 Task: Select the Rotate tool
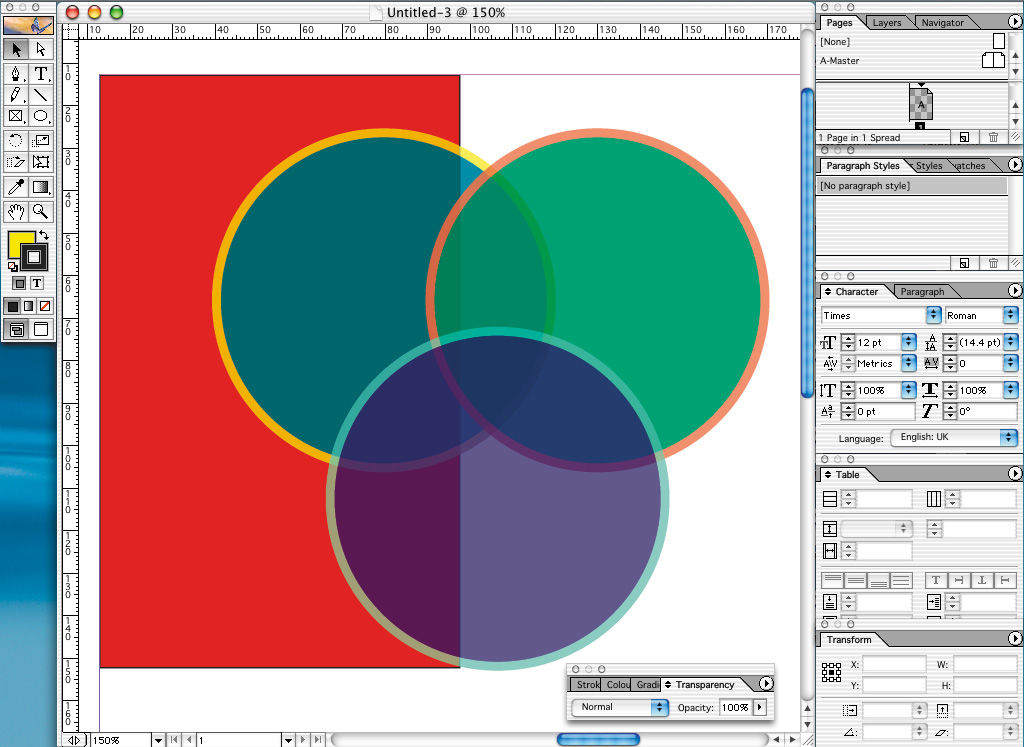click(x=15, y=140)
